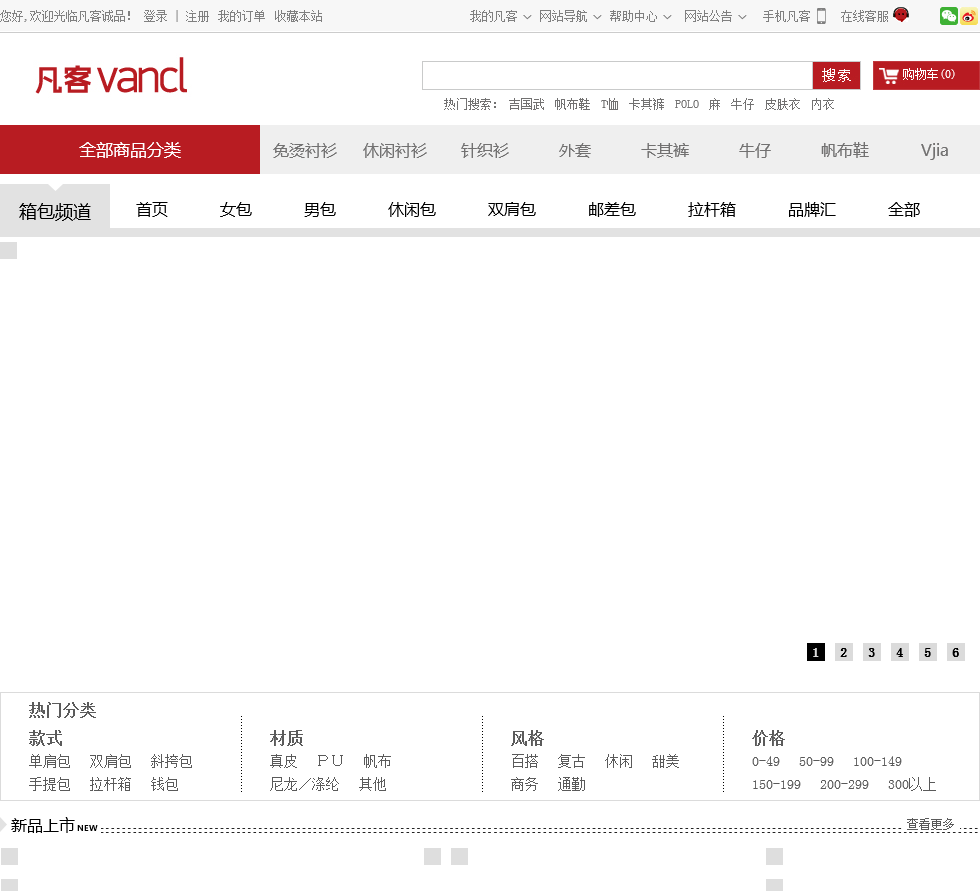Go to banner slide 4
980x891 pixels.
(x=900, y=652)
